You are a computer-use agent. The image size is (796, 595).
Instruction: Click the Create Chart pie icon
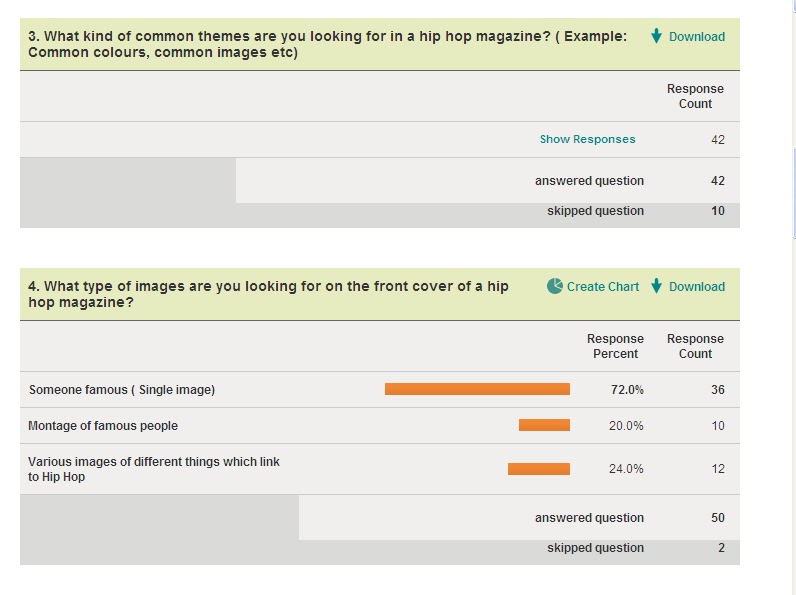[555, 286]
